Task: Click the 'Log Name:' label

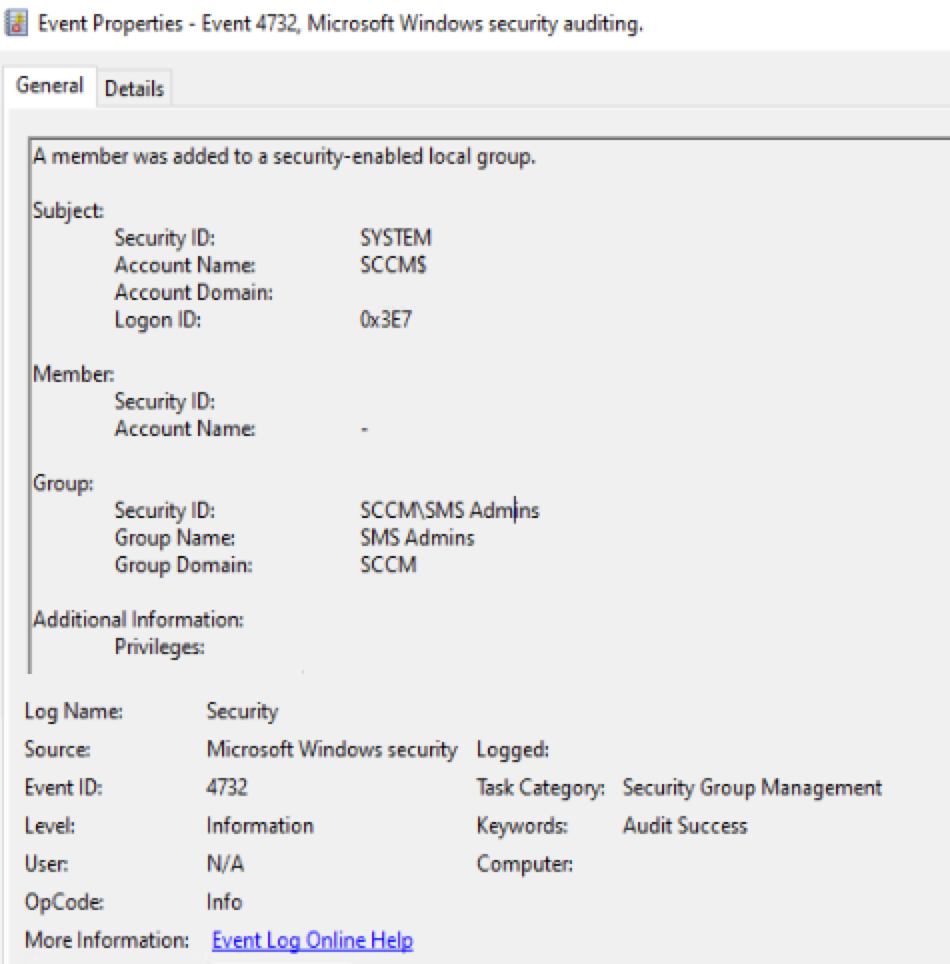Action: pos(73,711)
